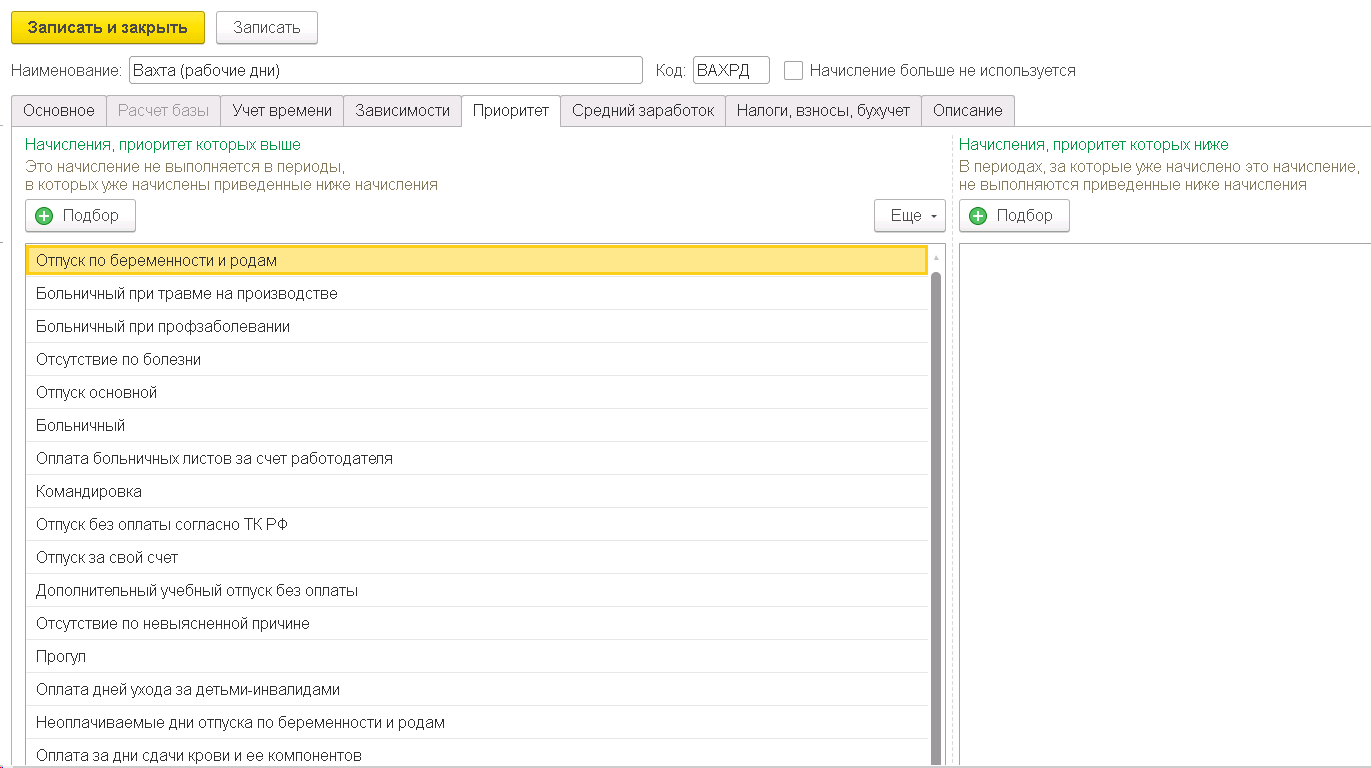Select row 'Отсутствие по невыясненной причине'
Image resolution: width=1371 pixels, height=768 pixels.
click(x=477, y=623)
